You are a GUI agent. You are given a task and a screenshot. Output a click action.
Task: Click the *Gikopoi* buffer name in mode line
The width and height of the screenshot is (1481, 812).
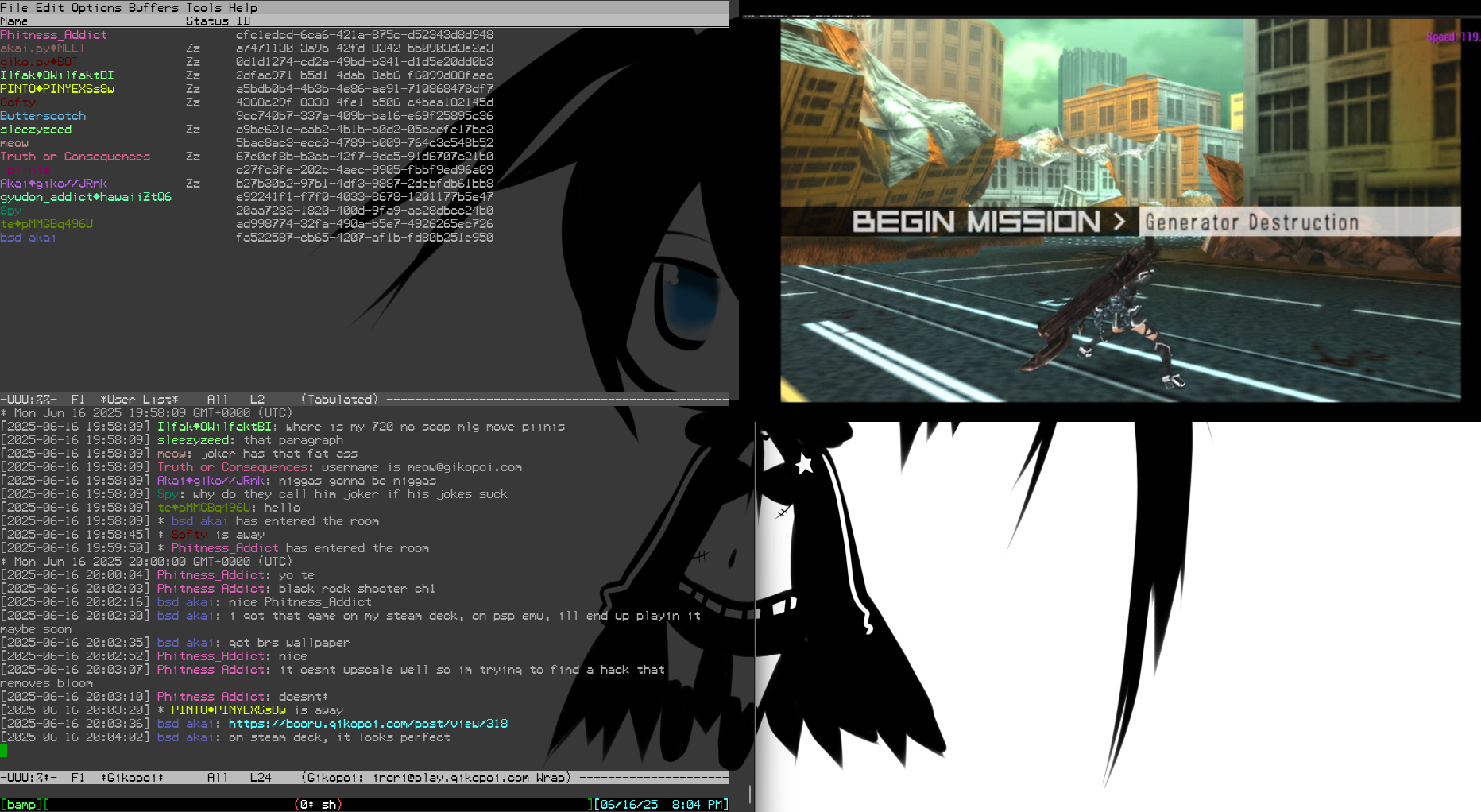pyautogui.click(x=132, y=778)
